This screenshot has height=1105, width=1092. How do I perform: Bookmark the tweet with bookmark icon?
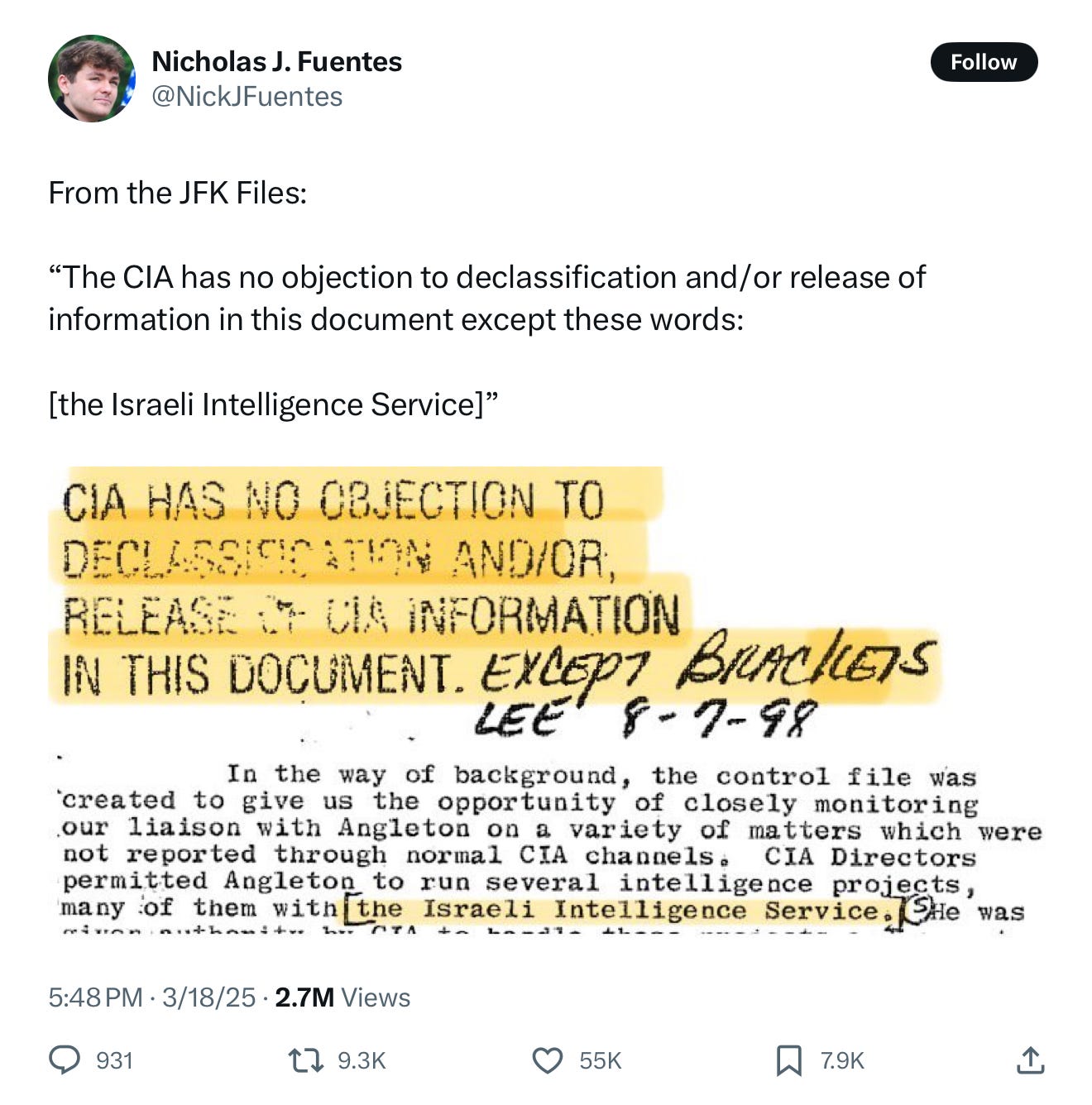coord(788,1060)
